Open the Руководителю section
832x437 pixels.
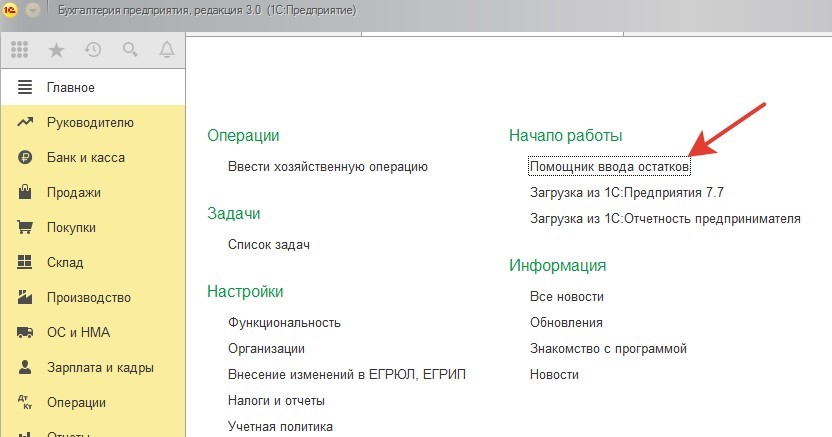(90, 123)
